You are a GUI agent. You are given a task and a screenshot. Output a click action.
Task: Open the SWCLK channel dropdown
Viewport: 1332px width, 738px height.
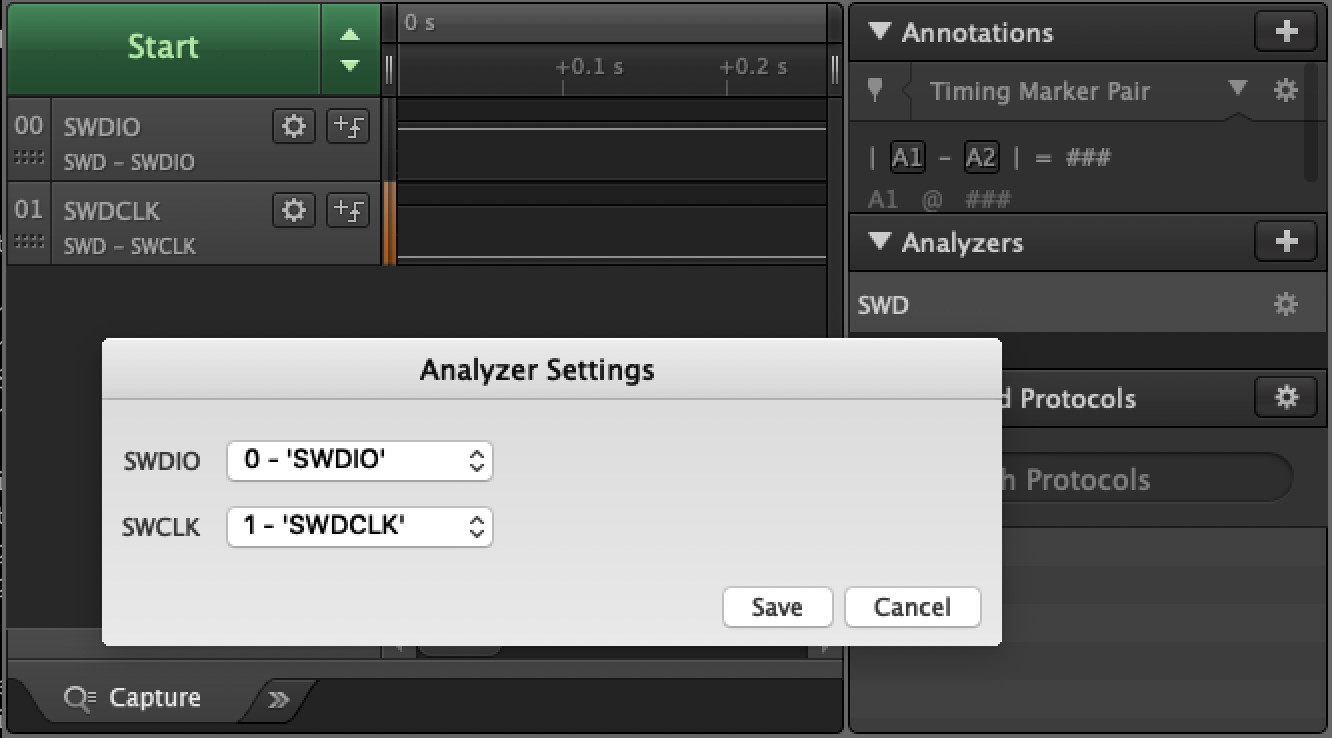[360, 526]
